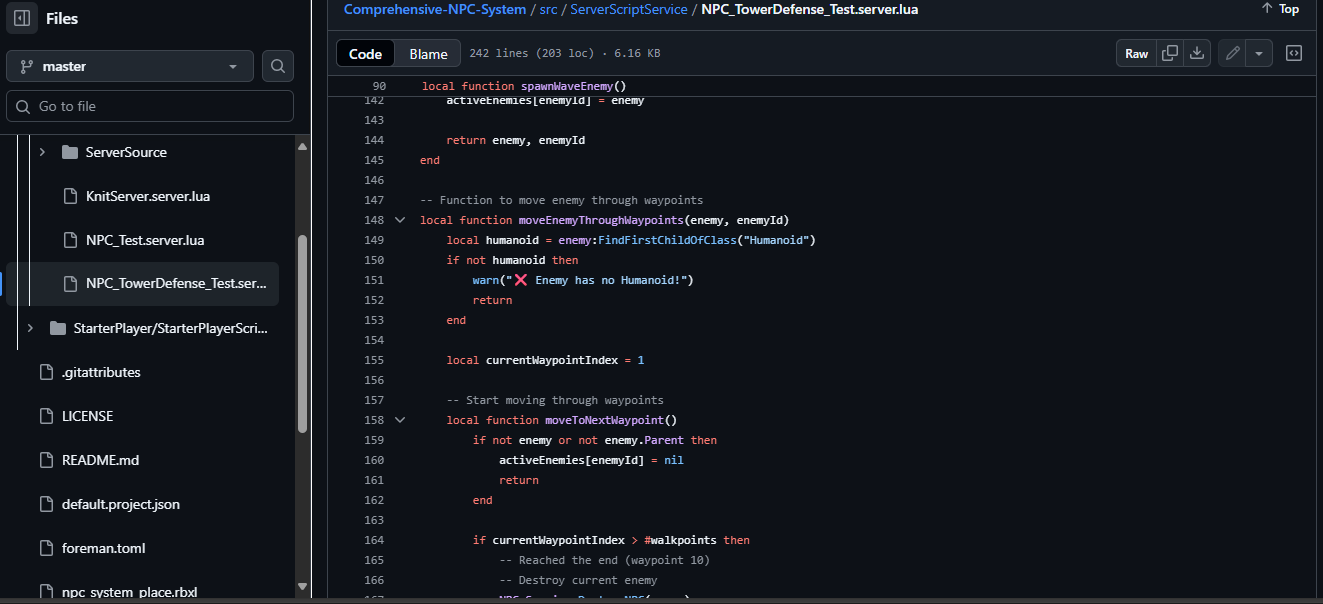Open the ServerScriptService breadcrumb link
Image resolution: width=1323 pixels, height=604 pixels.
tap(628, 9)
